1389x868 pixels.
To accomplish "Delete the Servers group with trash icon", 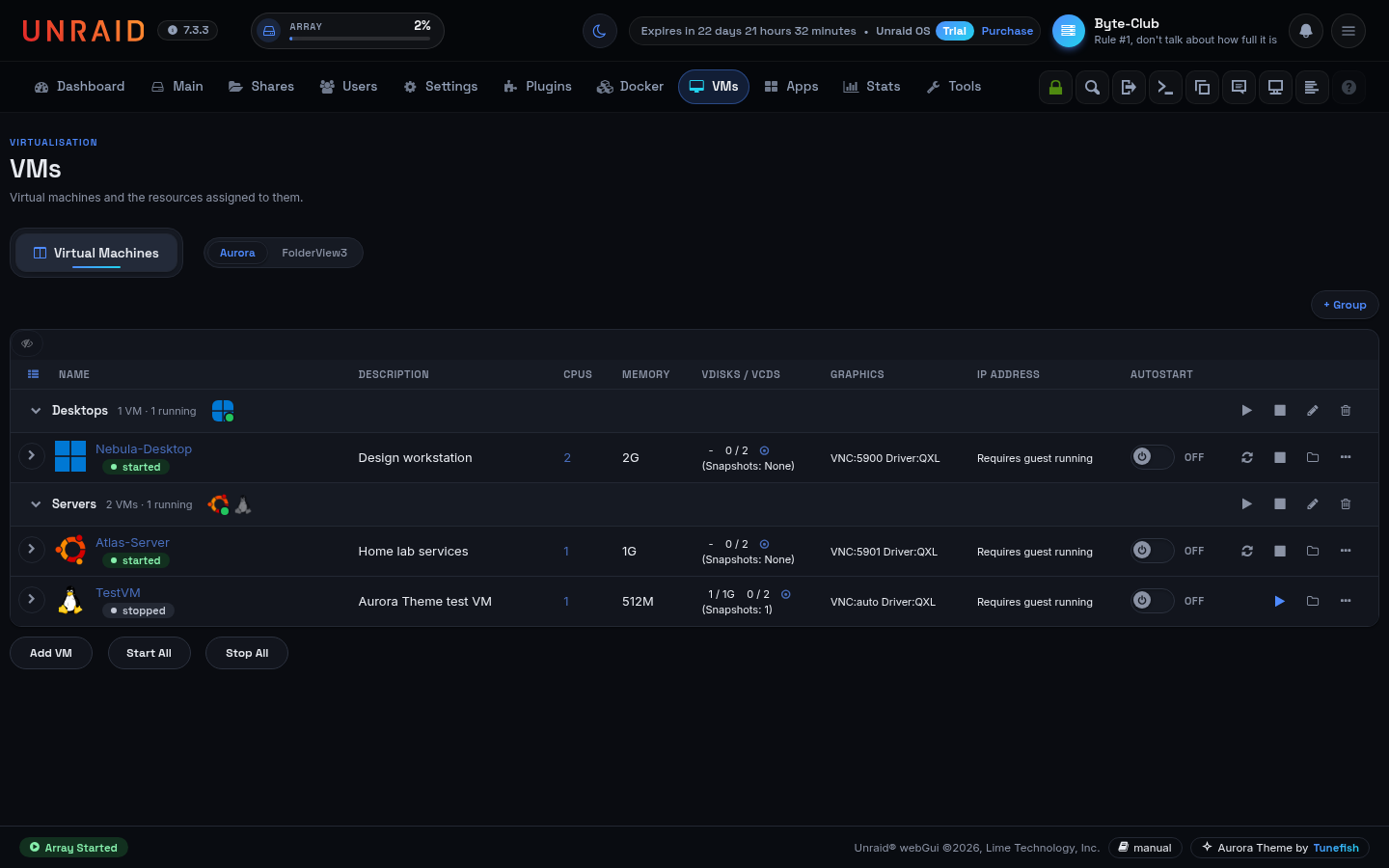I will (1346, 504).
